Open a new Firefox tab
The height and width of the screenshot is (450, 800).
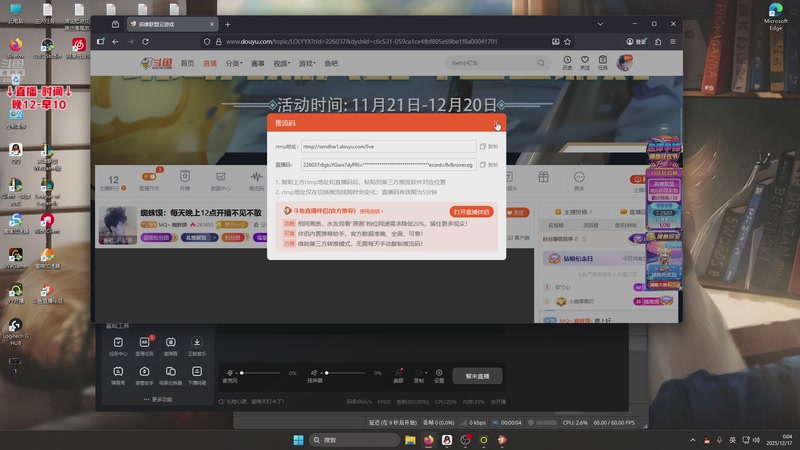[228, 24]
